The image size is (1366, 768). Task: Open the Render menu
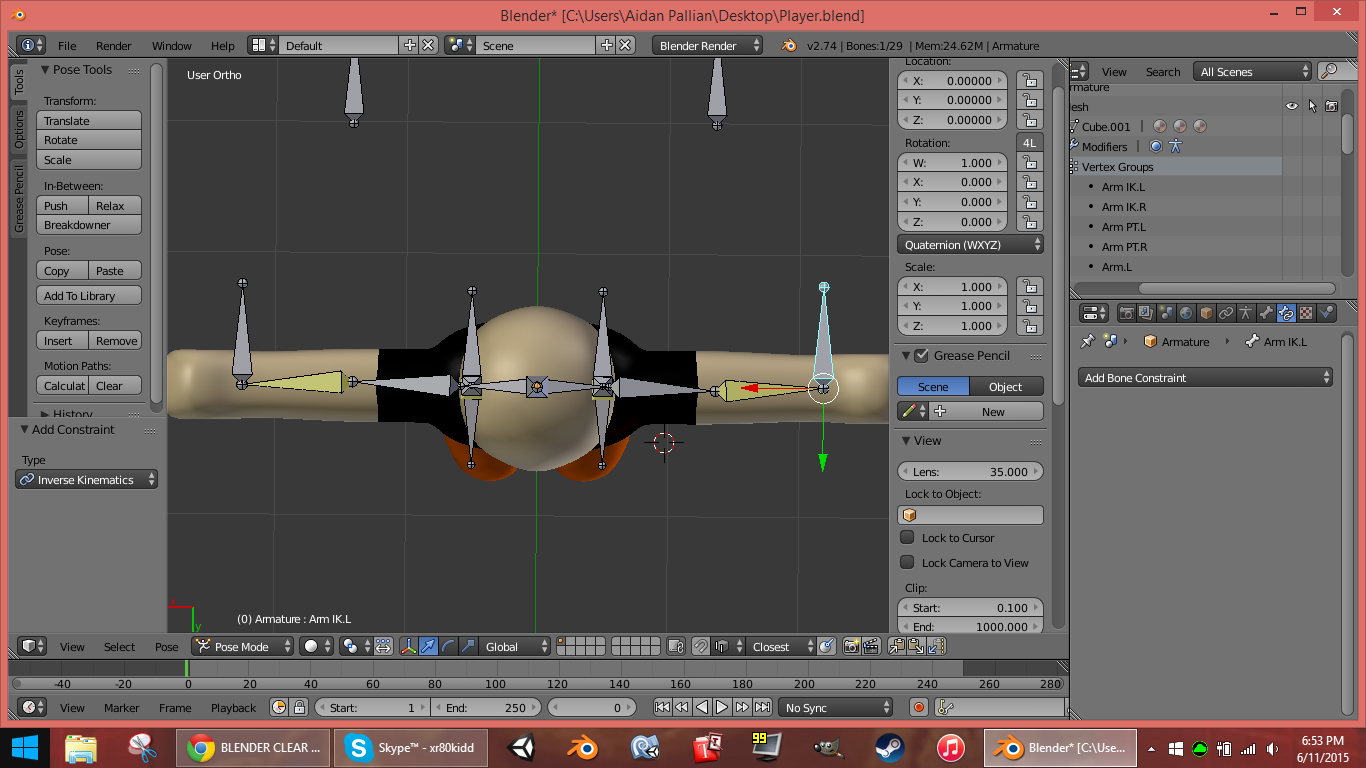(114, 46)
